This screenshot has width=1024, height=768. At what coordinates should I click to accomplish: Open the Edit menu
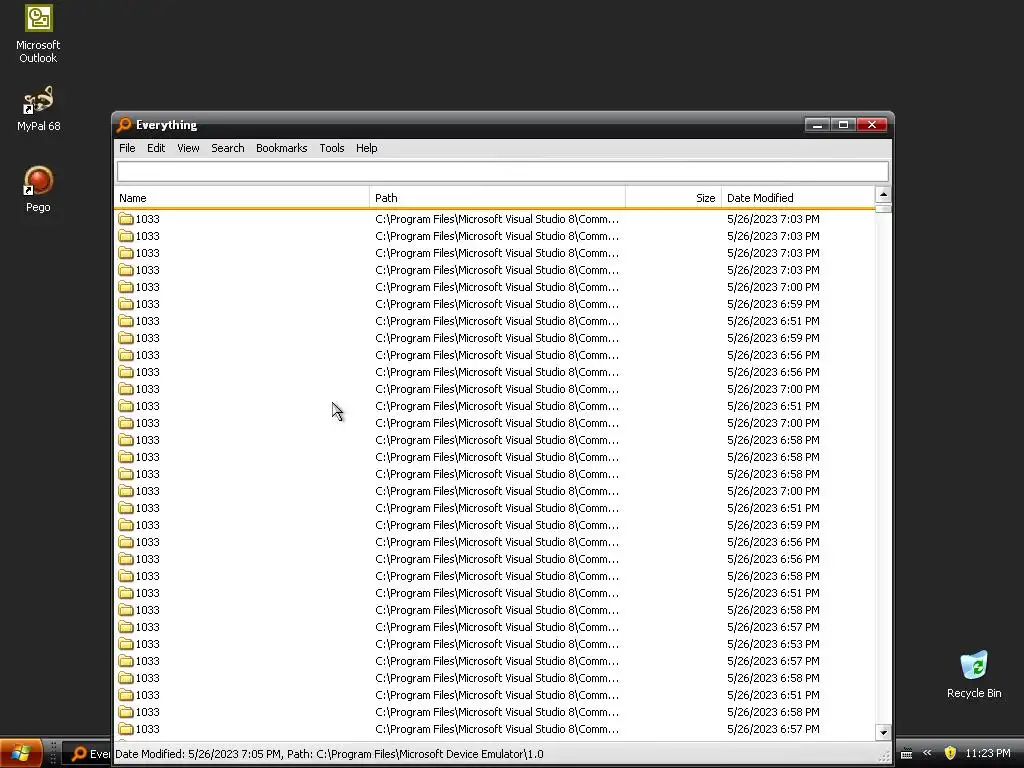coord(155,148)
